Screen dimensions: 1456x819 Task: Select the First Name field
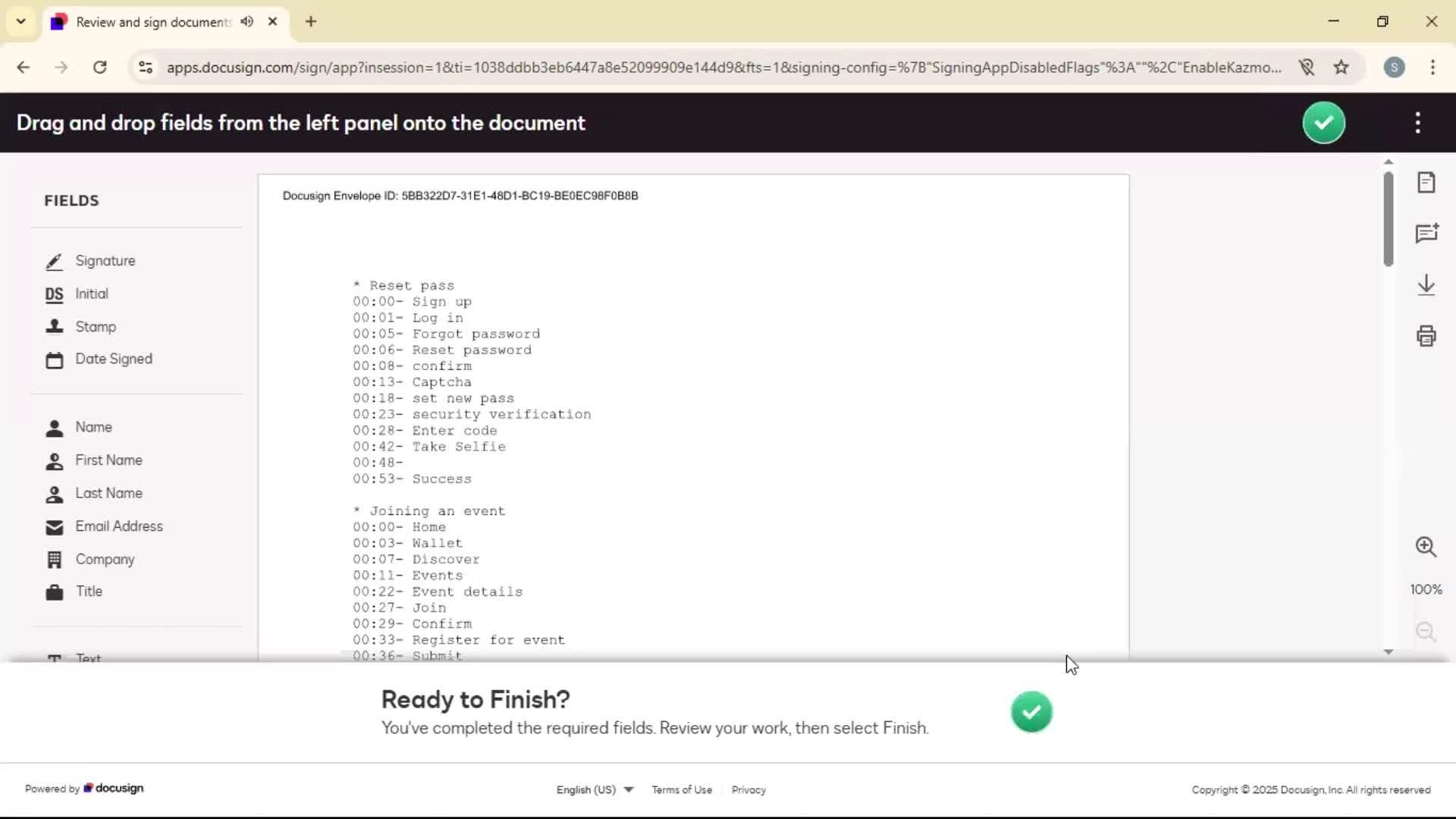(94, 460)
